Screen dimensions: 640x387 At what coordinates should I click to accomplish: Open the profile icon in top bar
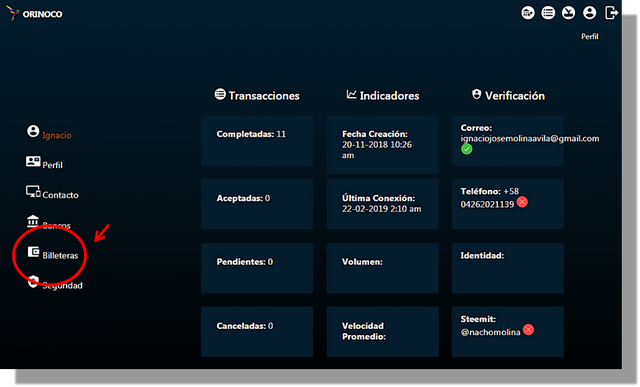point(589,13)
